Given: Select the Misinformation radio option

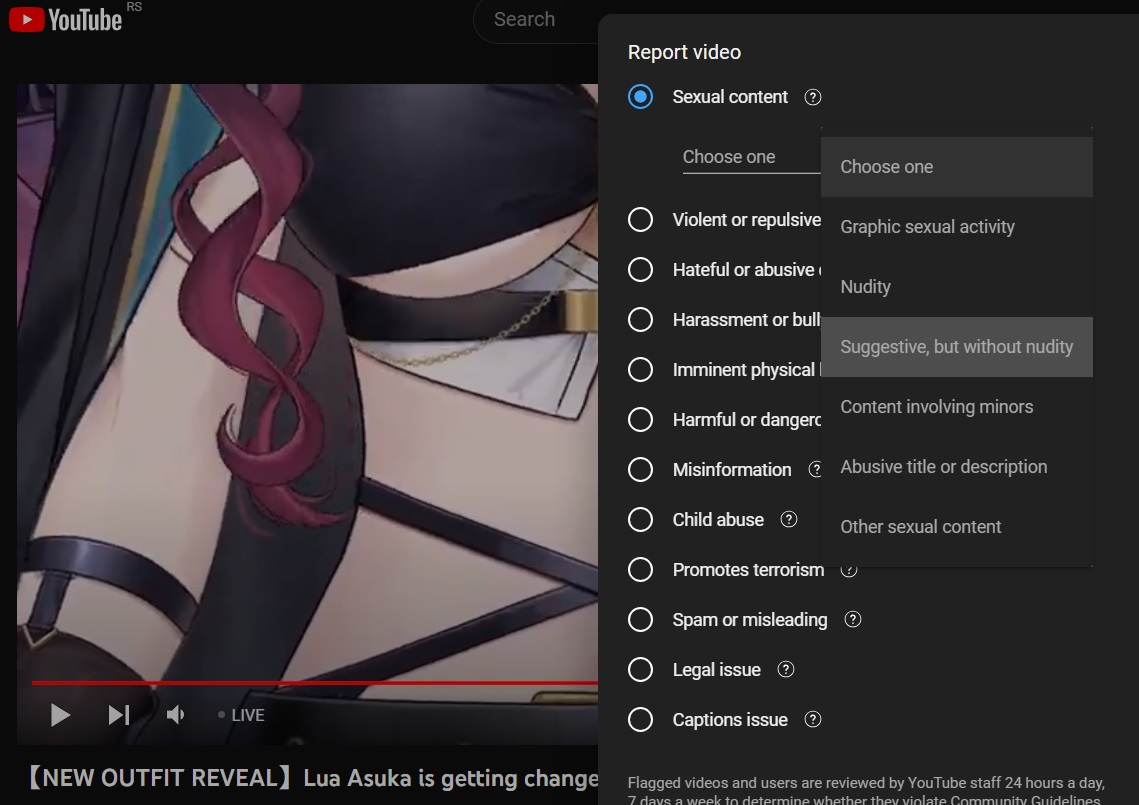Looking at the screenshot, I should pos(640,469).
